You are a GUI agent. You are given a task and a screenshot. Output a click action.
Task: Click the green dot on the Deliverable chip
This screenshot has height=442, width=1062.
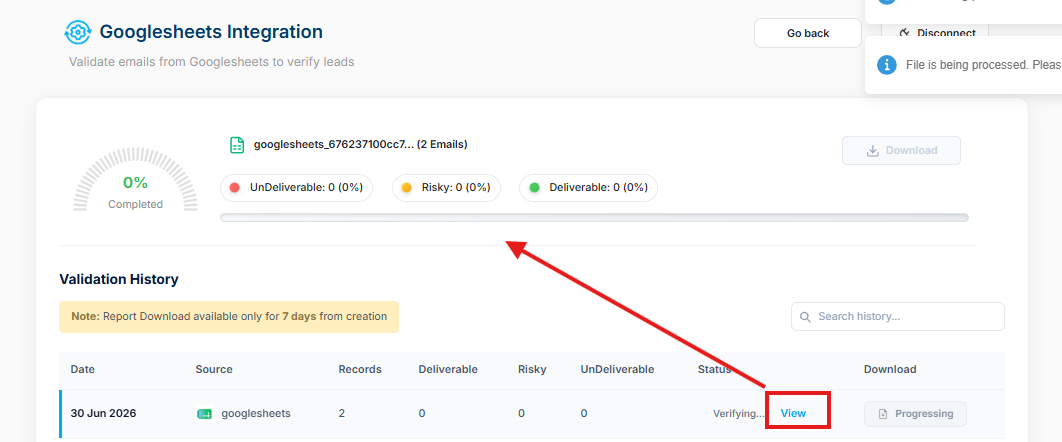click(x=534, y=187)
